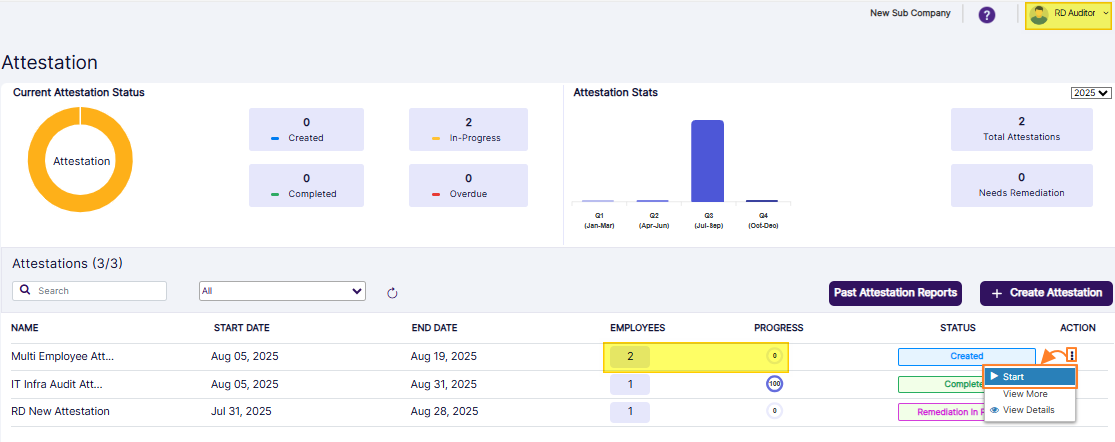The height and width of the screenshot is (442, 1115).
Task: Click the 100 percent progress circle
Action: coord(773,384)
